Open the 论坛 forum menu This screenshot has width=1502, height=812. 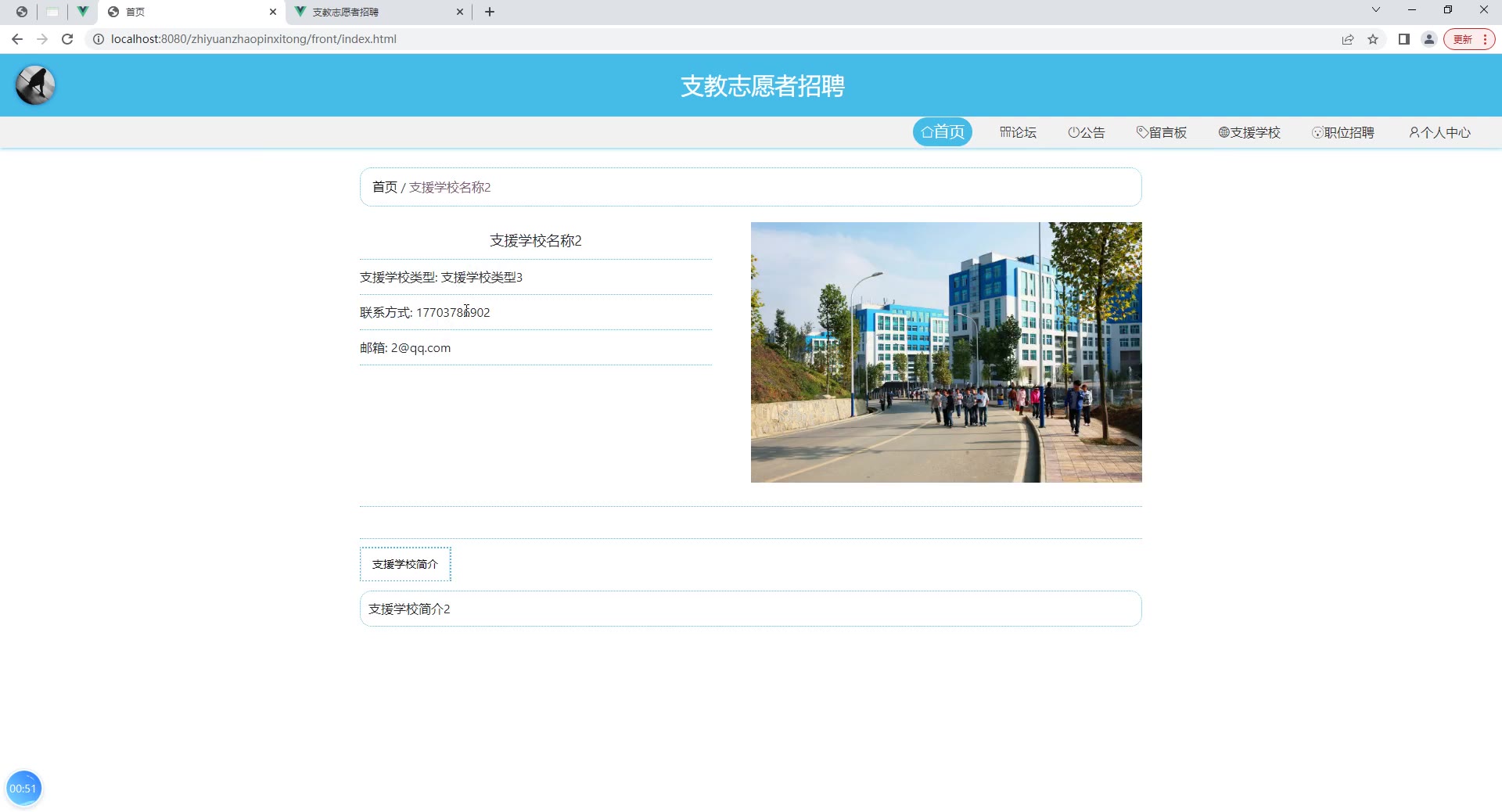pos(1018,133)
